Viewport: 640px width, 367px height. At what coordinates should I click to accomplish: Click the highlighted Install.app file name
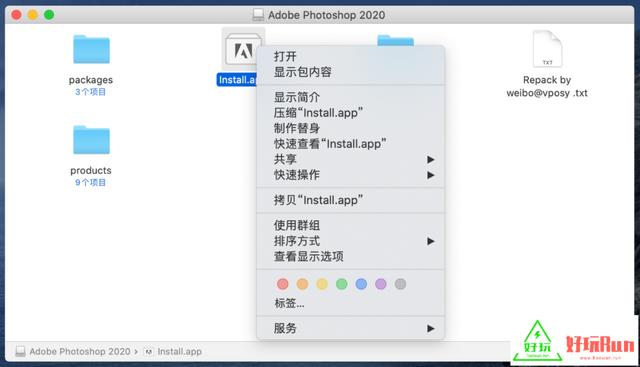tap(237, 80)
